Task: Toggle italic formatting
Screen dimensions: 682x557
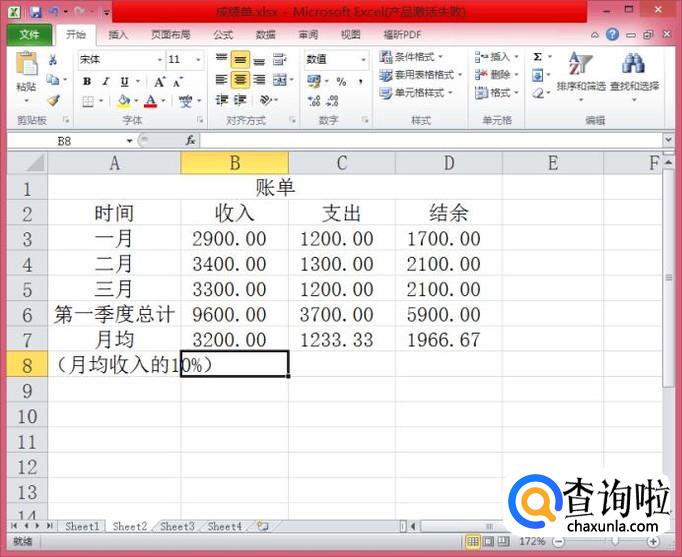Action: click(105, 81)
